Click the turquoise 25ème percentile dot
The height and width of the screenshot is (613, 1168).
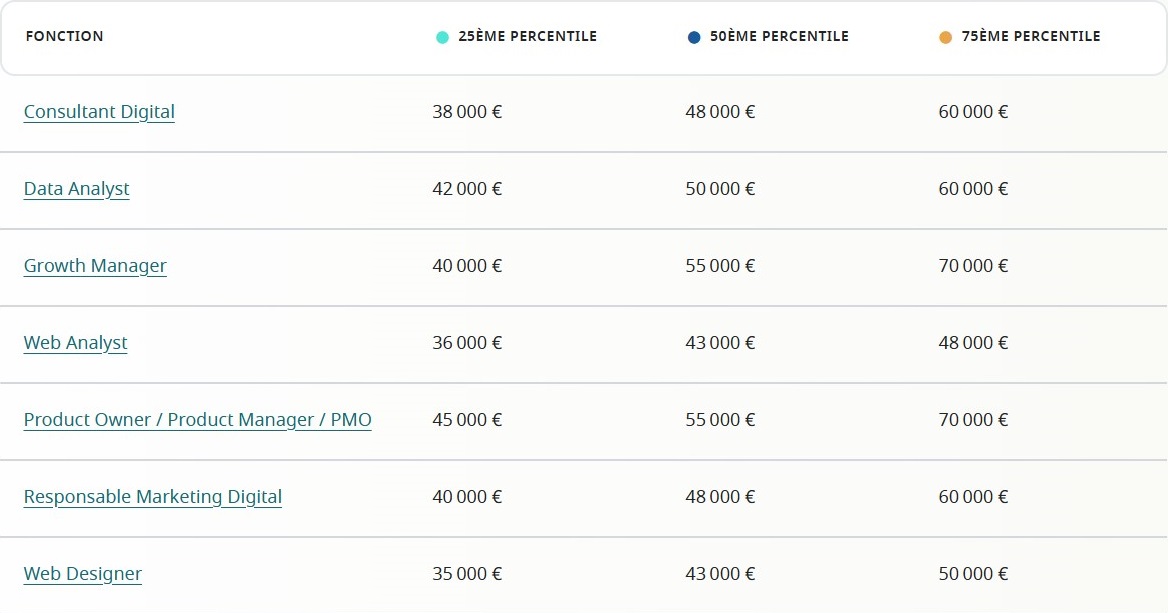(442, 37)
